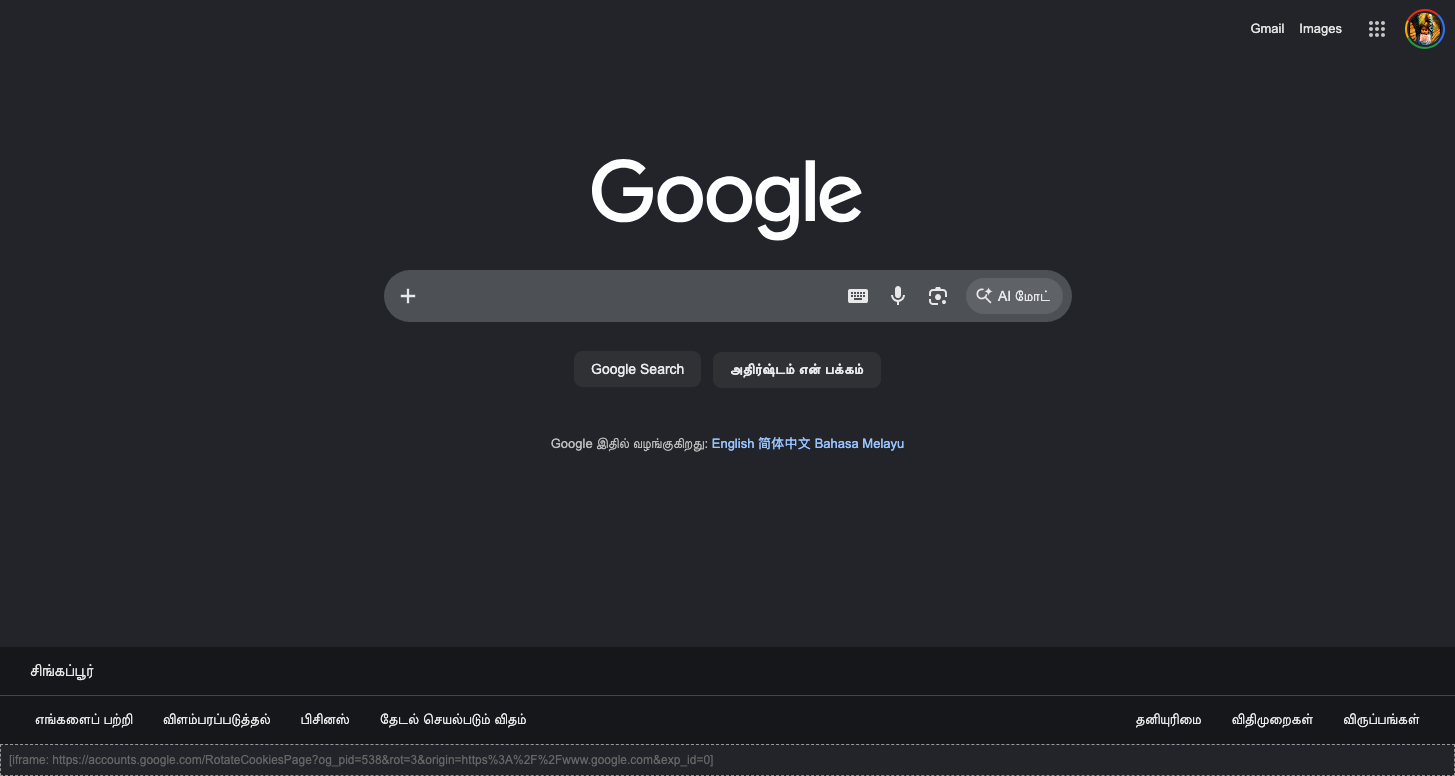Open the விதிமுறைகள் footer link
Screen dimensions: 1455x776
point(1272,720)
